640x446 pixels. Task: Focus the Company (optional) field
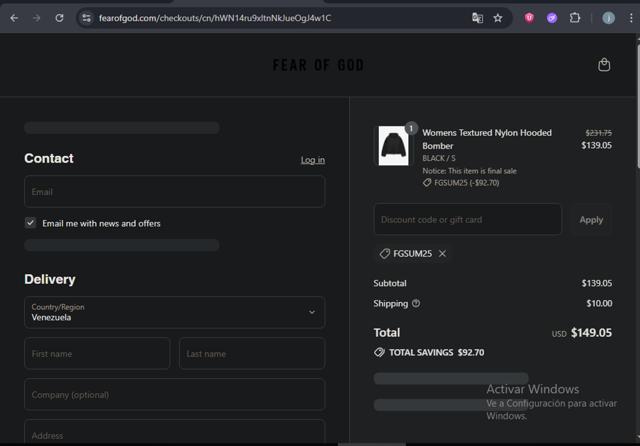[x=175, y=395]
